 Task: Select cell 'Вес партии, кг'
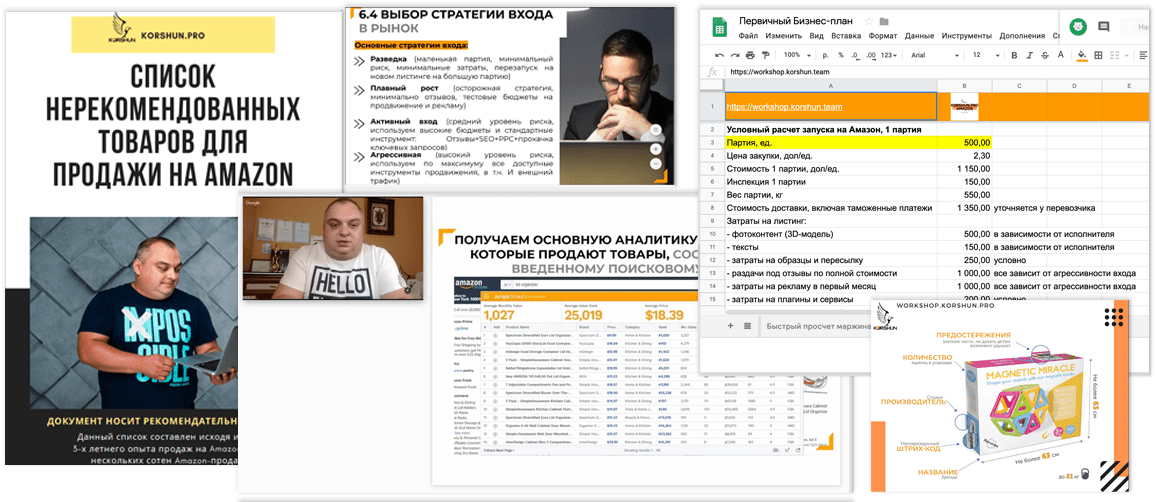click(831, 195)
